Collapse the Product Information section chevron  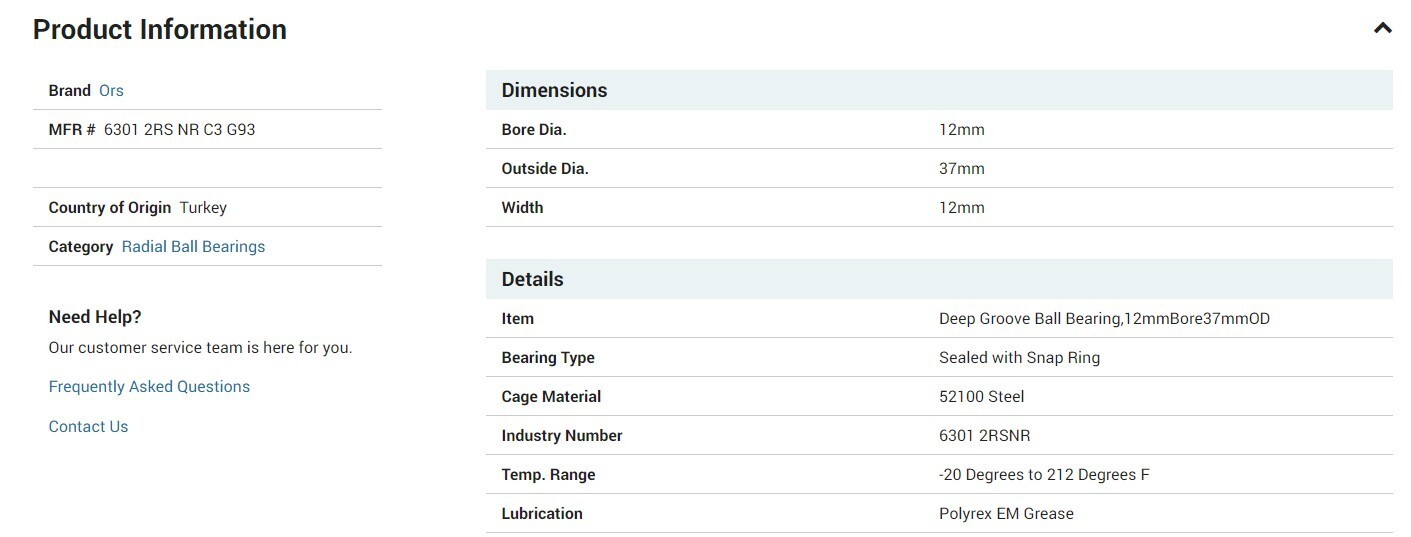click(x=1382, y=28)
